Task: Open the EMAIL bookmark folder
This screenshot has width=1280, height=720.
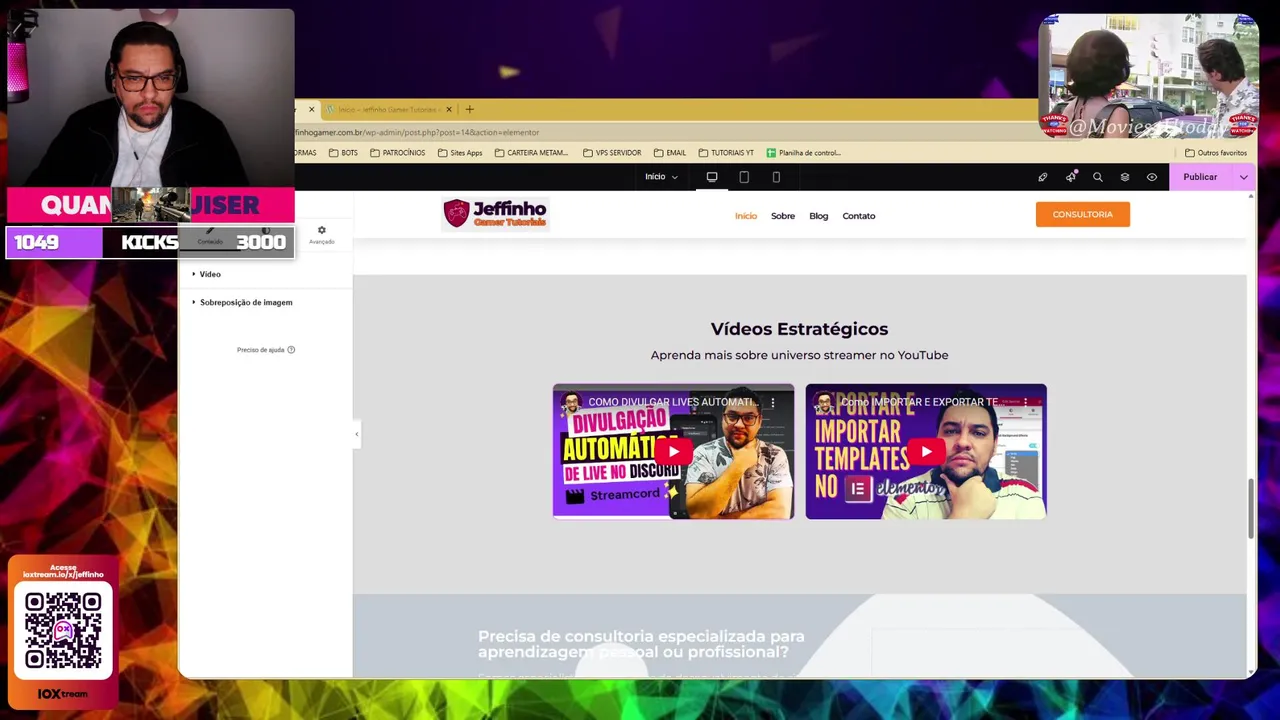Action: 670,153
